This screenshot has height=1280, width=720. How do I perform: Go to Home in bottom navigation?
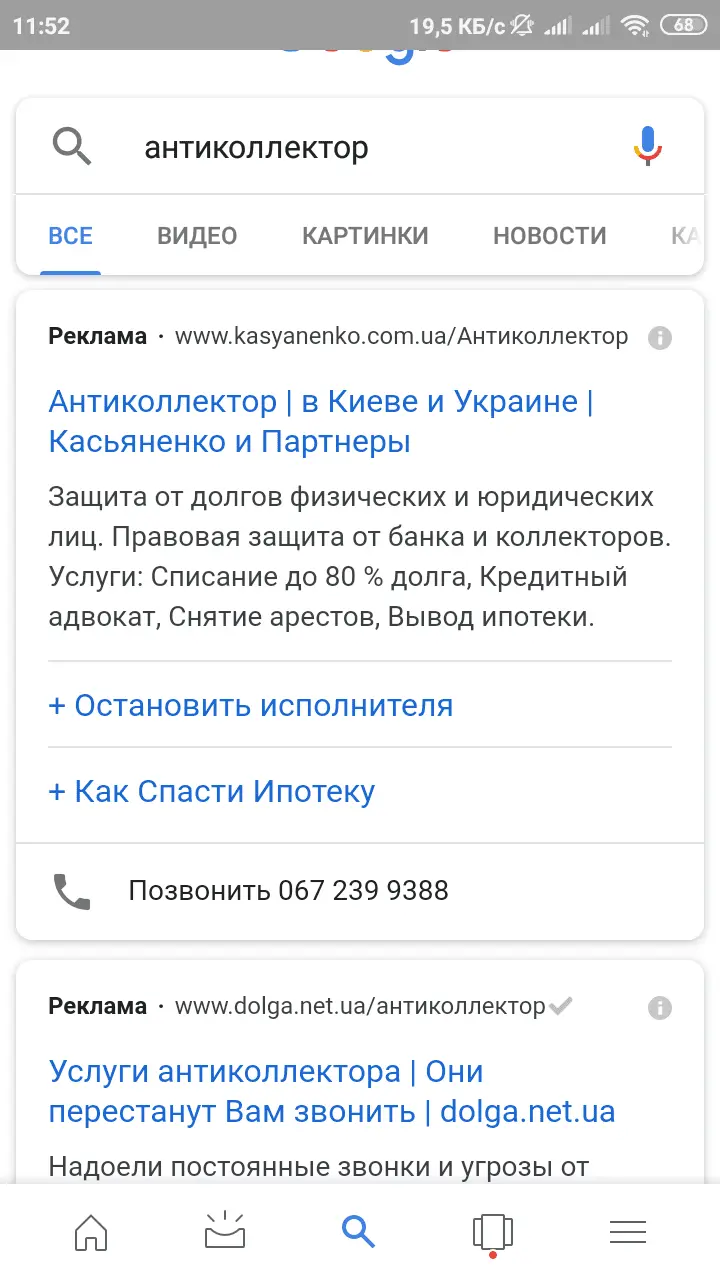[91, 1232]
